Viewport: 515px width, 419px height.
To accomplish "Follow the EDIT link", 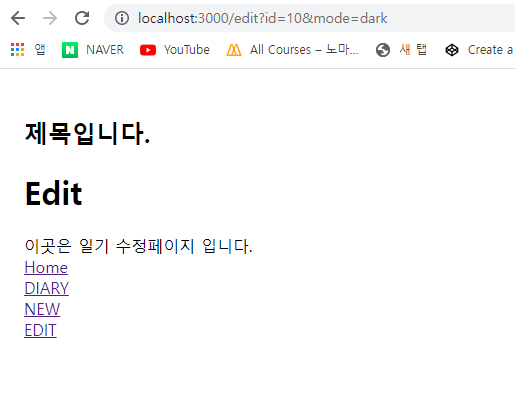I will coord(40,330).
